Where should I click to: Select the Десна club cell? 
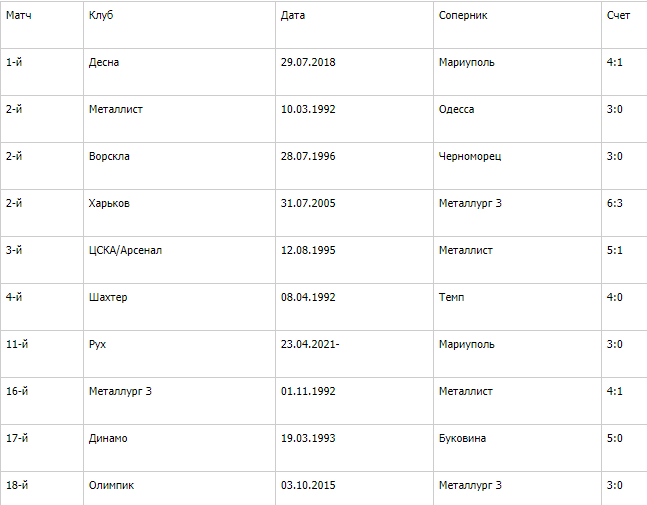click(105, 62)
